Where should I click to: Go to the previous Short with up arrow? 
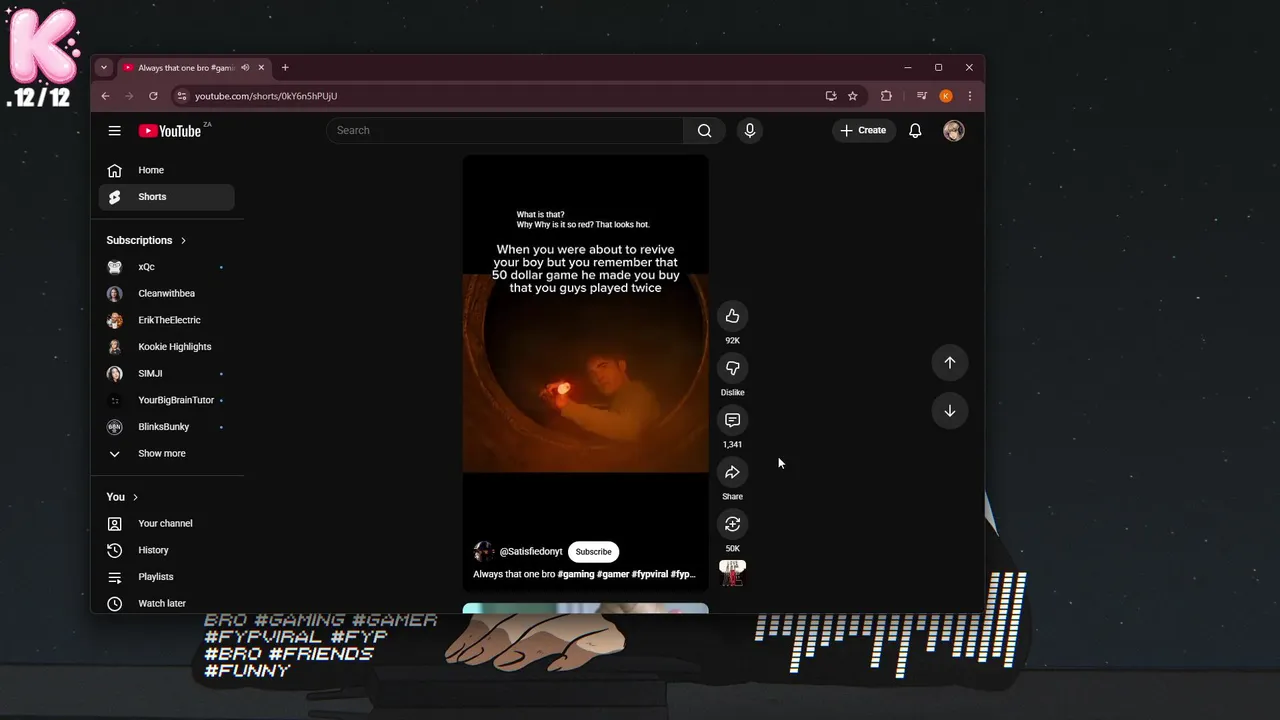click(x=950, y=363)
